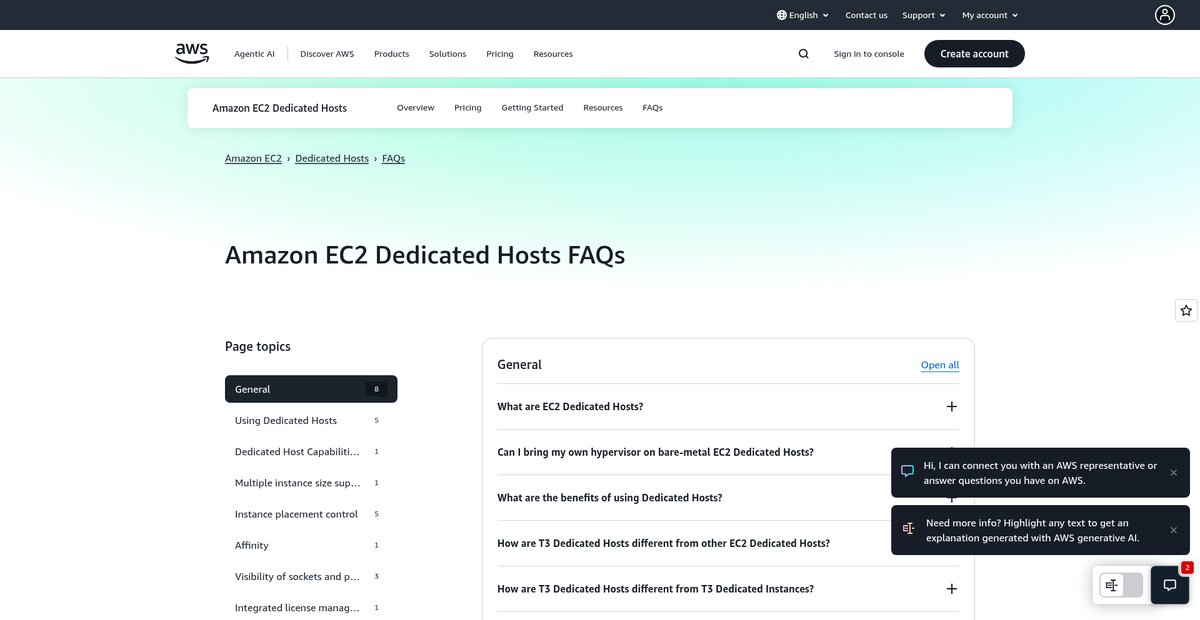Open the search magnifier icon

click(804, 54)
